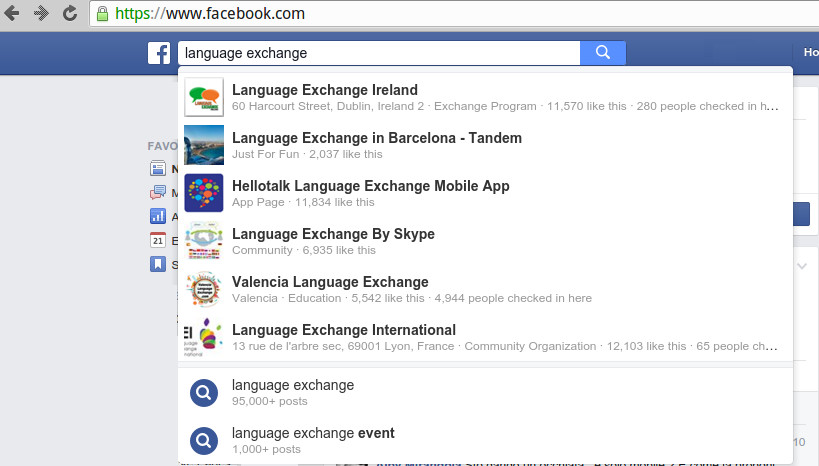
Task: Click Language Exchange Ireland page thumbnail
Action: tap(204, 97)
